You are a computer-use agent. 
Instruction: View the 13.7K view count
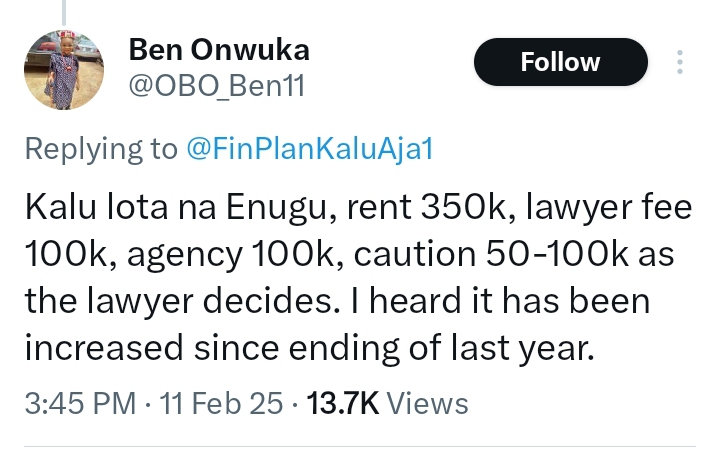click(342, 403)
